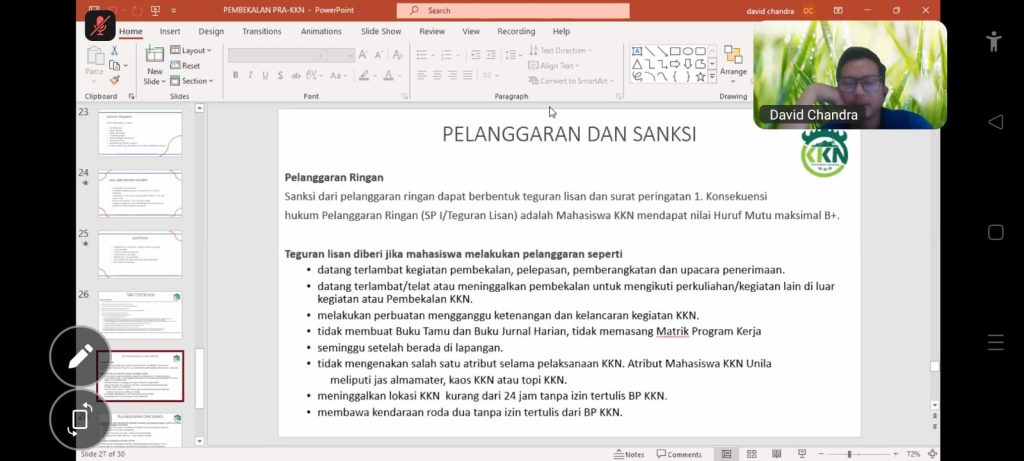The height and width of the screenshot is (461, 1024).
Task: Open the Transitions ribbon tab
Action: click(x=261, y=31)
